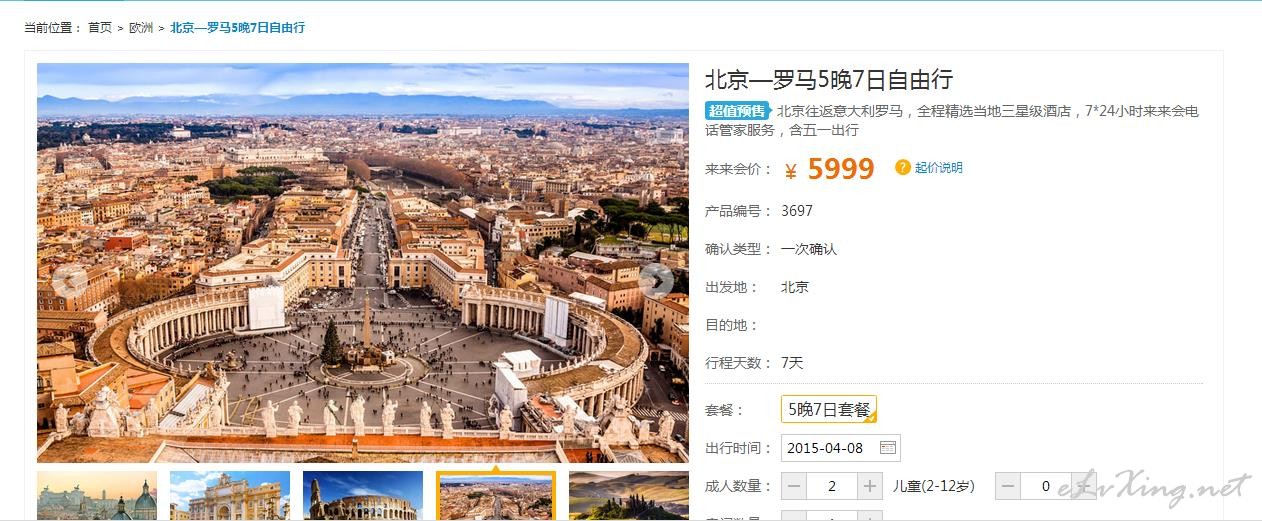This screenshot has width=1262, height=521.
Task: Click the 超值预售 promotion tag
Action: click(x=737, y=111)
